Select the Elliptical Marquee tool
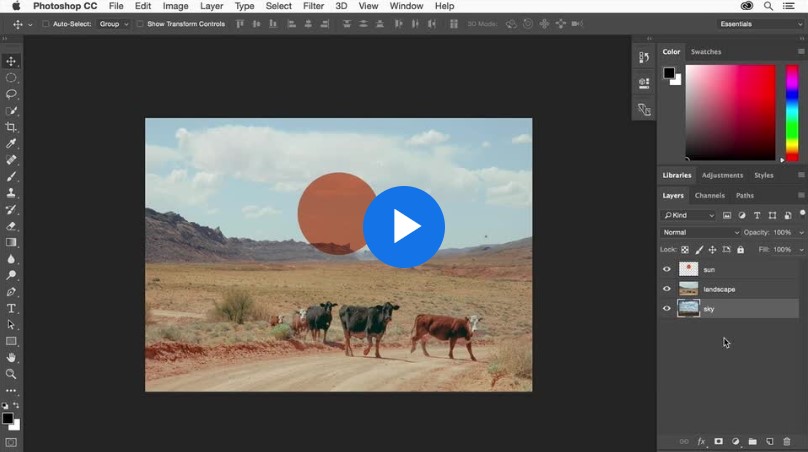 click(x=11, y=78)
